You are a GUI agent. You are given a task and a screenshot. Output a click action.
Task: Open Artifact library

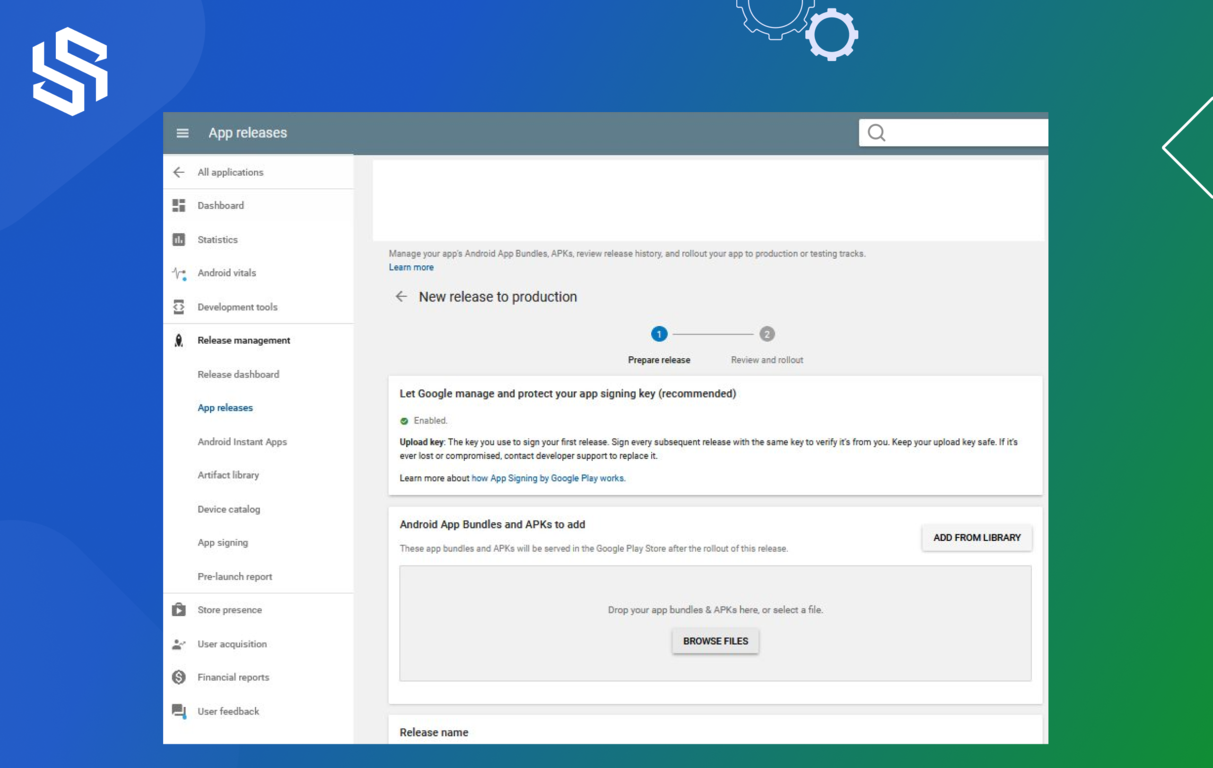pos(228,476)
